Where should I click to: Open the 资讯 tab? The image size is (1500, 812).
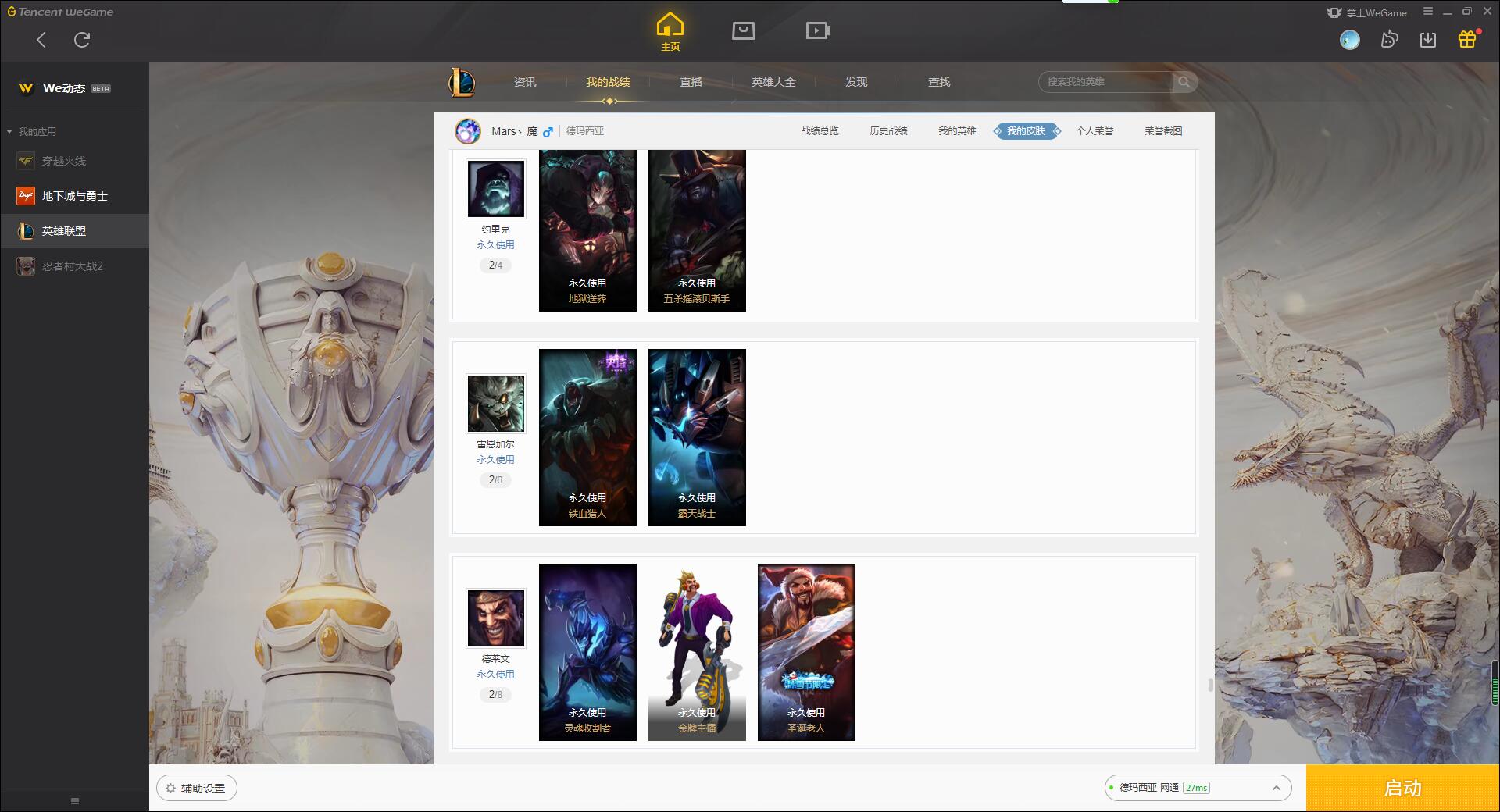click(x=525, y=82)
